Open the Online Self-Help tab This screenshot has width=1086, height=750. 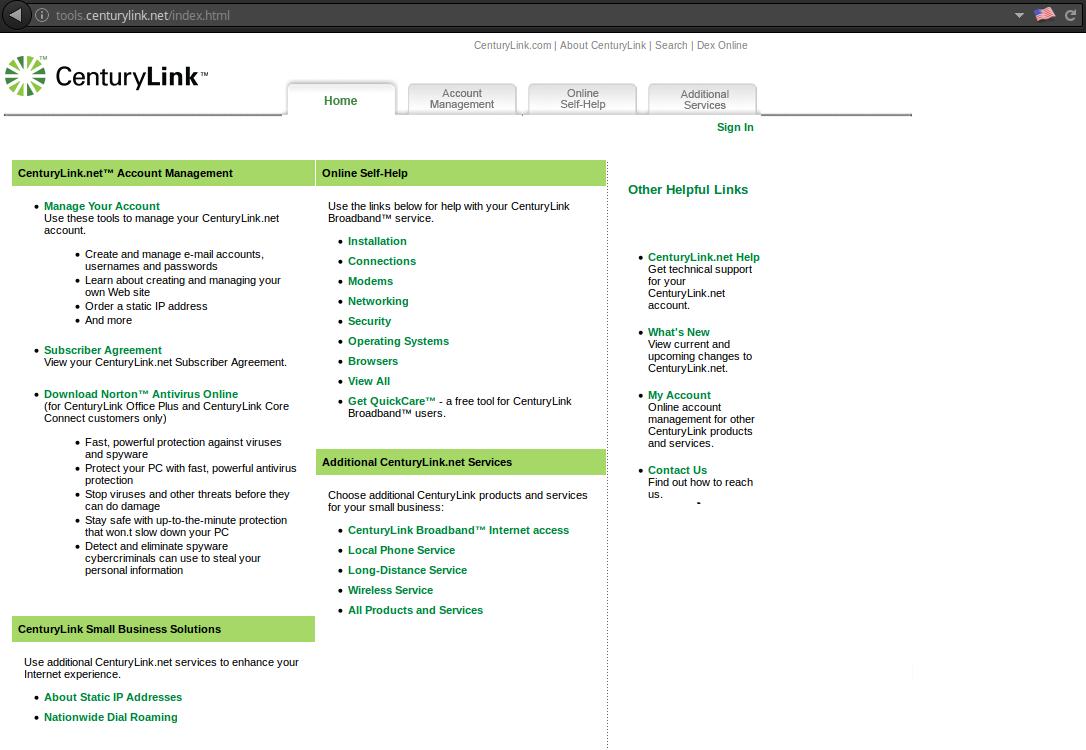(582, 99)
